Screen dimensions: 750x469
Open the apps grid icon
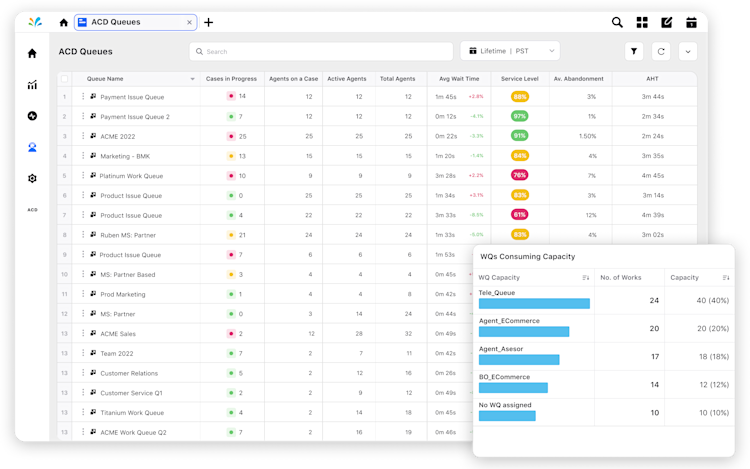pyautogui.click(x=642, y=22)
